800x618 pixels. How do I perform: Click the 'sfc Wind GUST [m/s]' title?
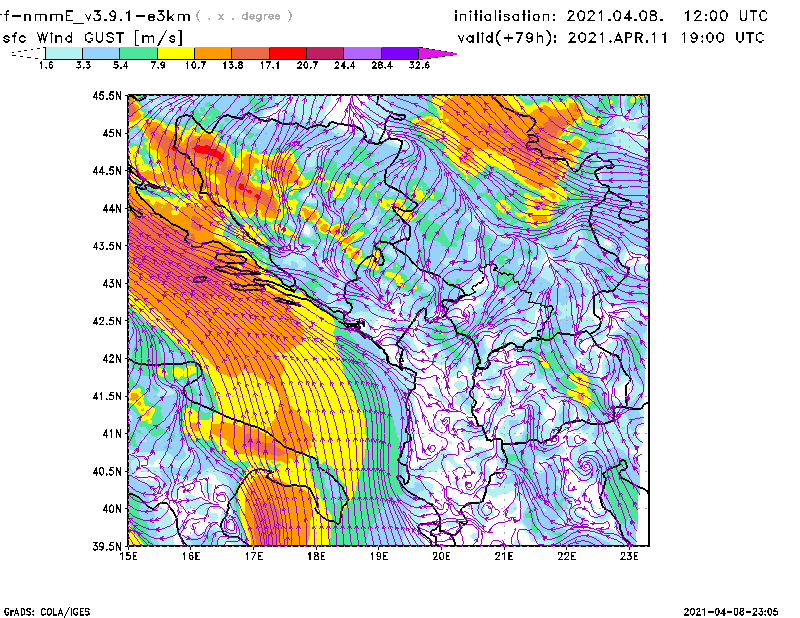92,38
